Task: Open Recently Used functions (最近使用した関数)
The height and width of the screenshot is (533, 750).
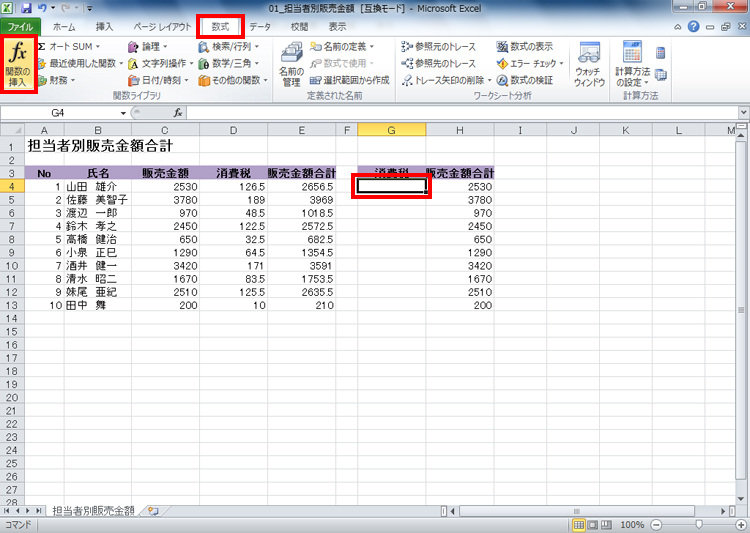Action: 80,63
